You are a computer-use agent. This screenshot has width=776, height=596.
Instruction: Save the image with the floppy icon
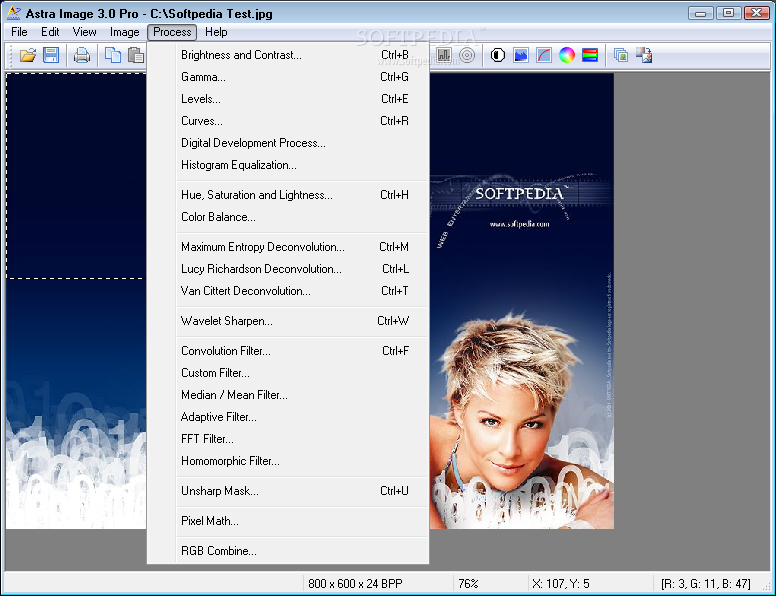pyautogui.click(x=51, y=55)
